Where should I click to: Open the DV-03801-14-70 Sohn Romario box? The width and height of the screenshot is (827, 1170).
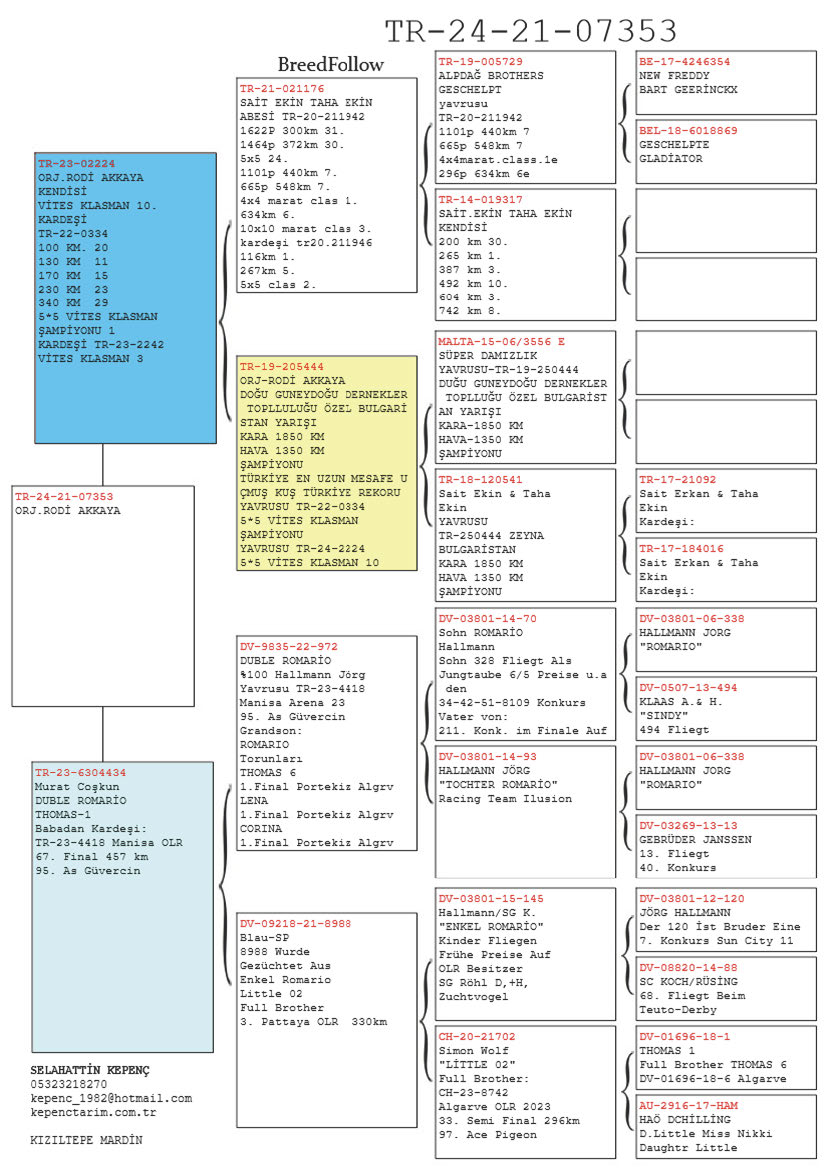(x=524, y=674)
